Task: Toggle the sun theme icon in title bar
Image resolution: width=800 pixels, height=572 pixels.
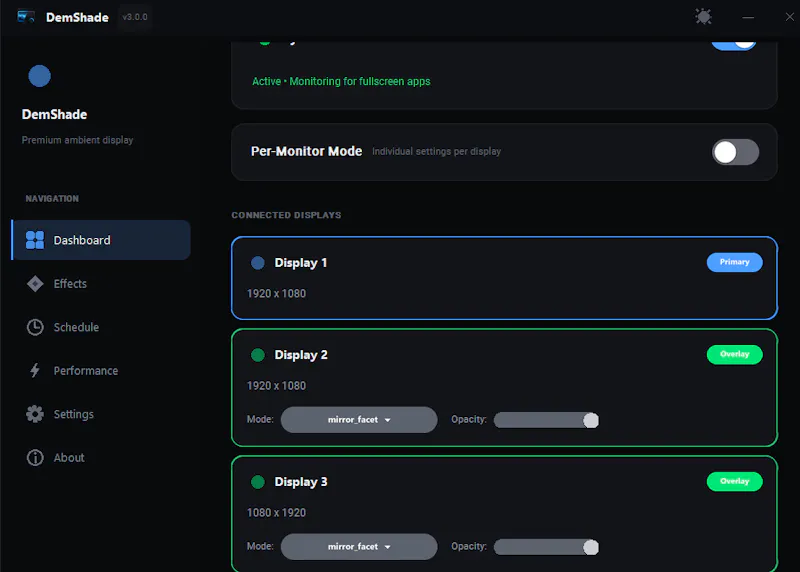Action: [x=703, y=17]
